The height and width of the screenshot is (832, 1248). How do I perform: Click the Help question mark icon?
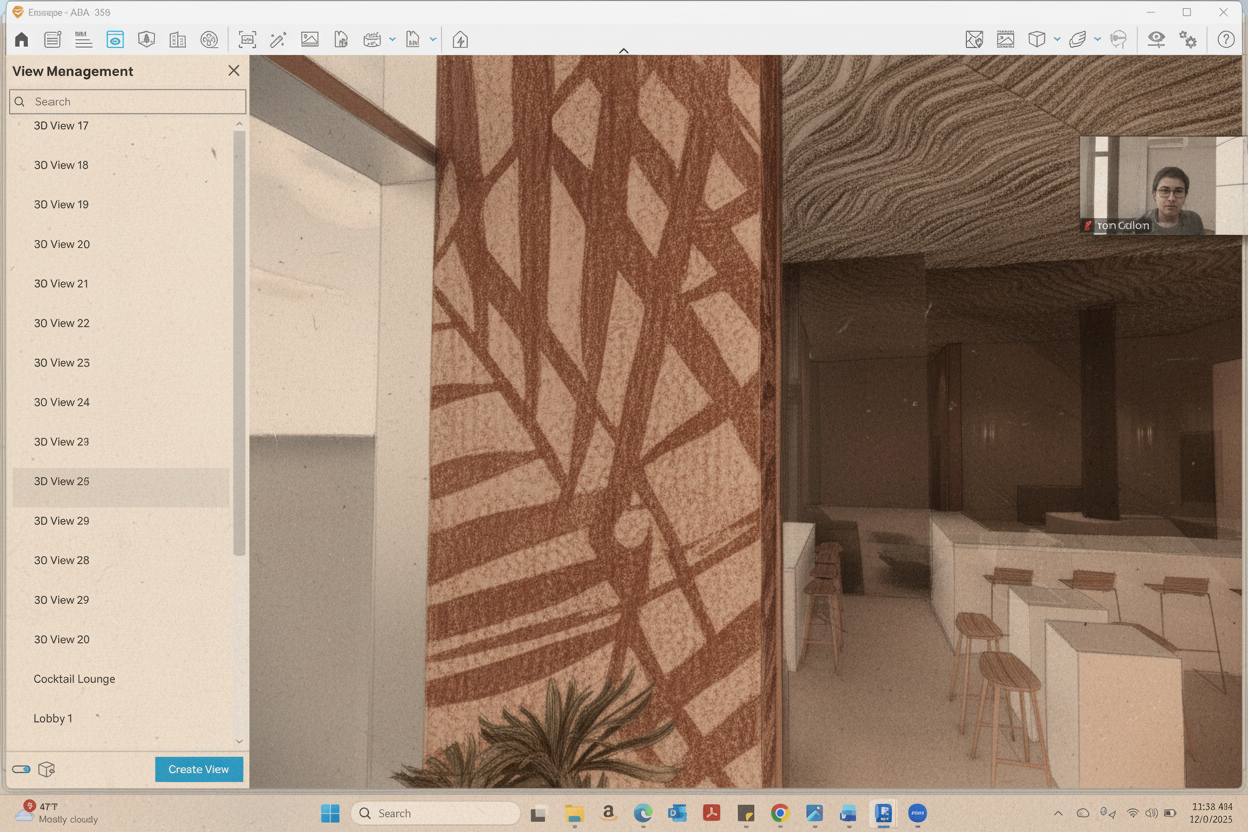(1226, 40)
